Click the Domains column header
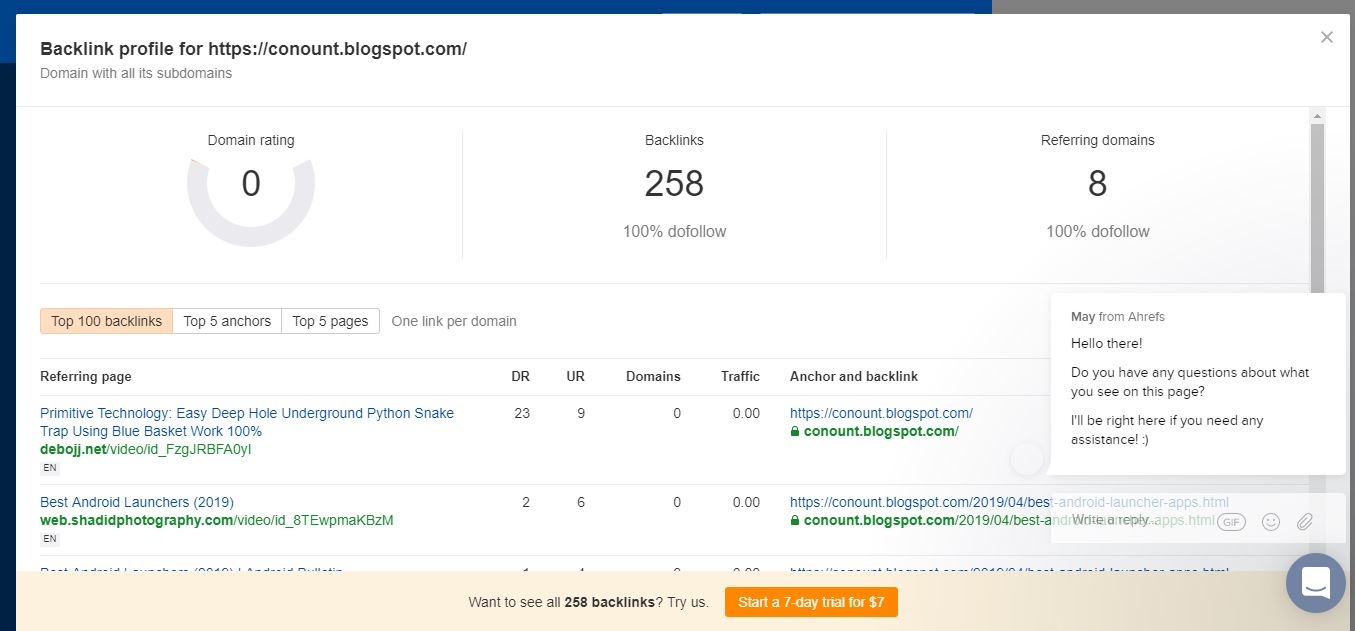The width and height of the screenshot is (1355, 631). [x=653, y=377]
